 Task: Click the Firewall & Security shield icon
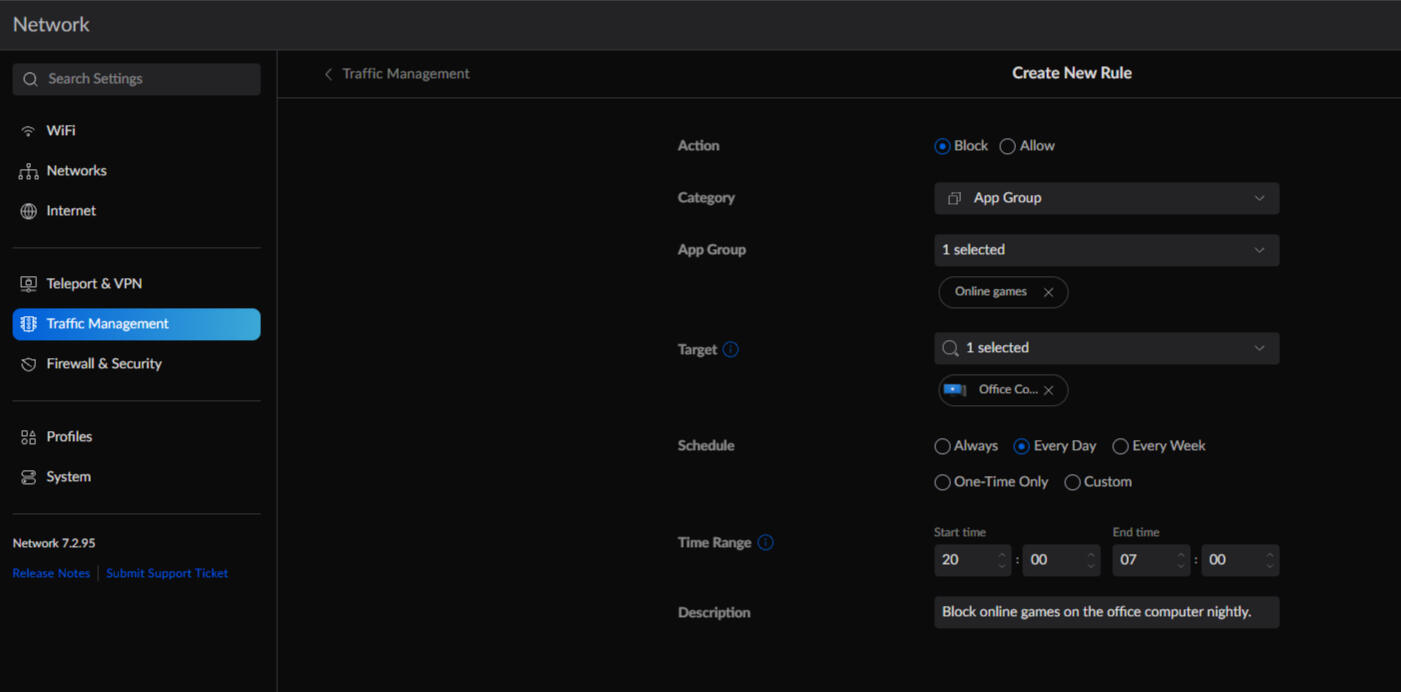coord(28,364)
